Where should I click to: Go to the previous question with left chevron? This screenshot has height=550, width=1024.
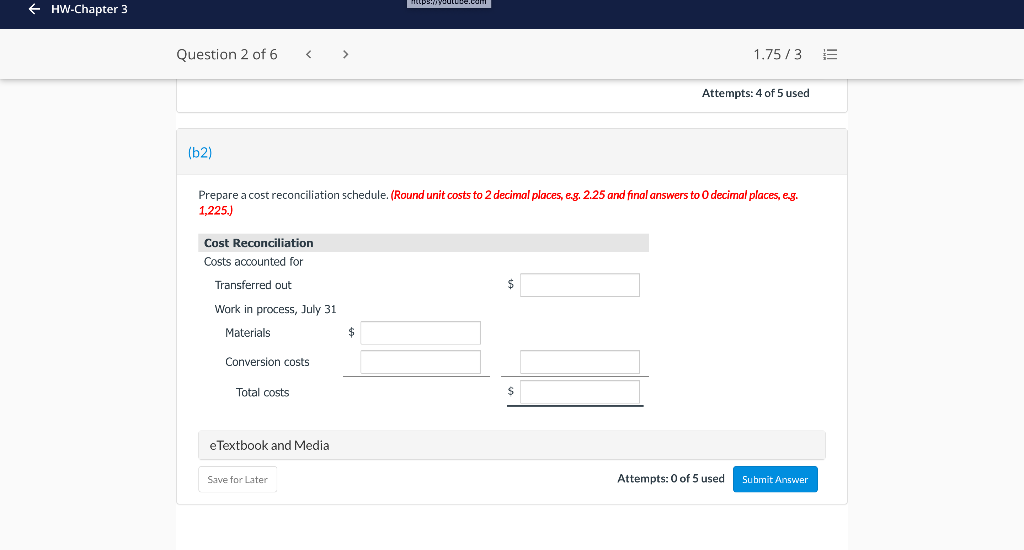pyautogui.click(x=309, y=54)
